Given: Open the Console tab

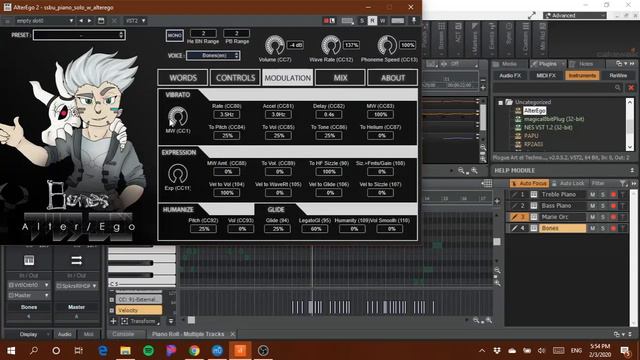Looking at the screenshot, I should coord(123,334).
